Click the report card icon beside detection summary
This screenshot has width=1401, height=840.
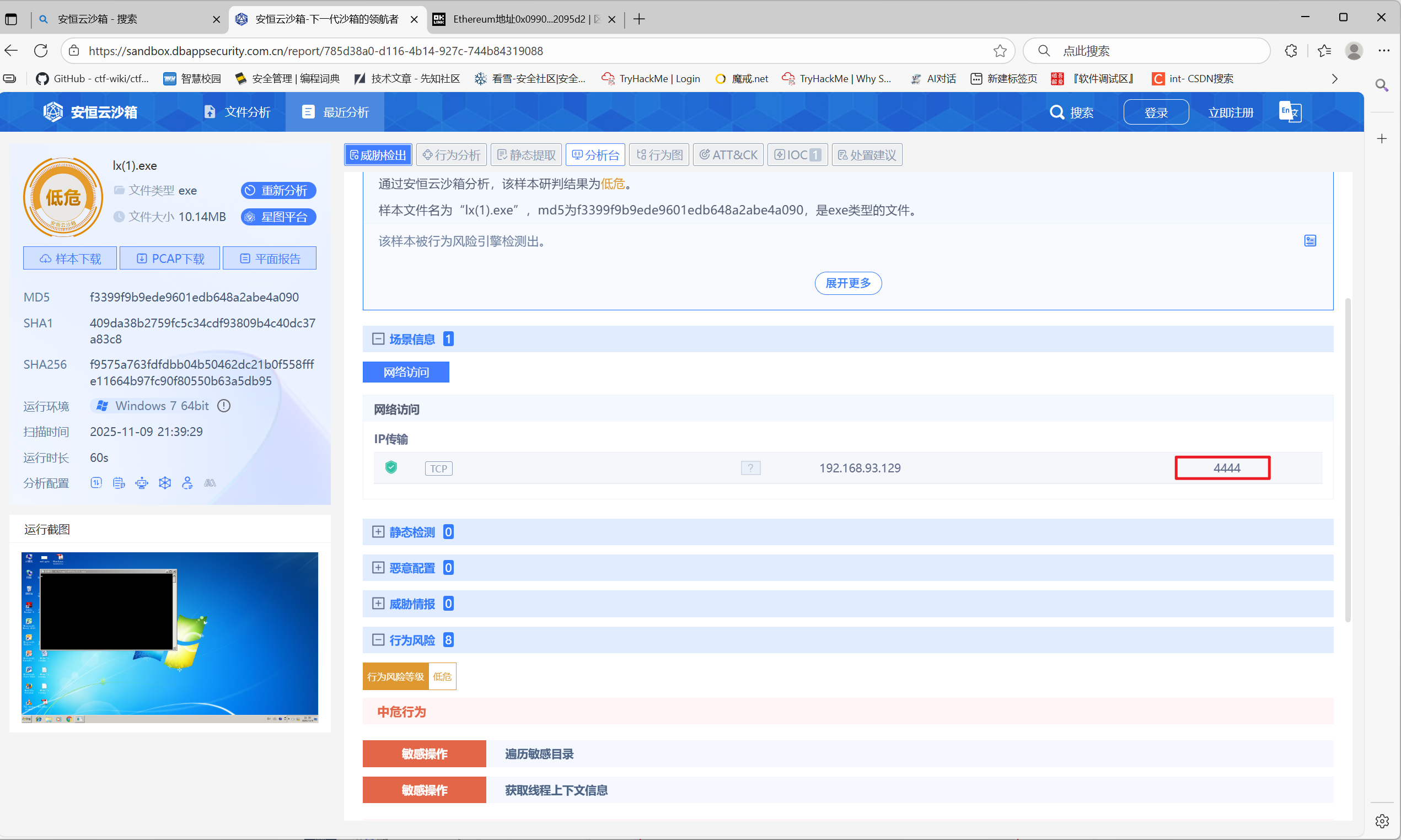tap(1310, 241)
